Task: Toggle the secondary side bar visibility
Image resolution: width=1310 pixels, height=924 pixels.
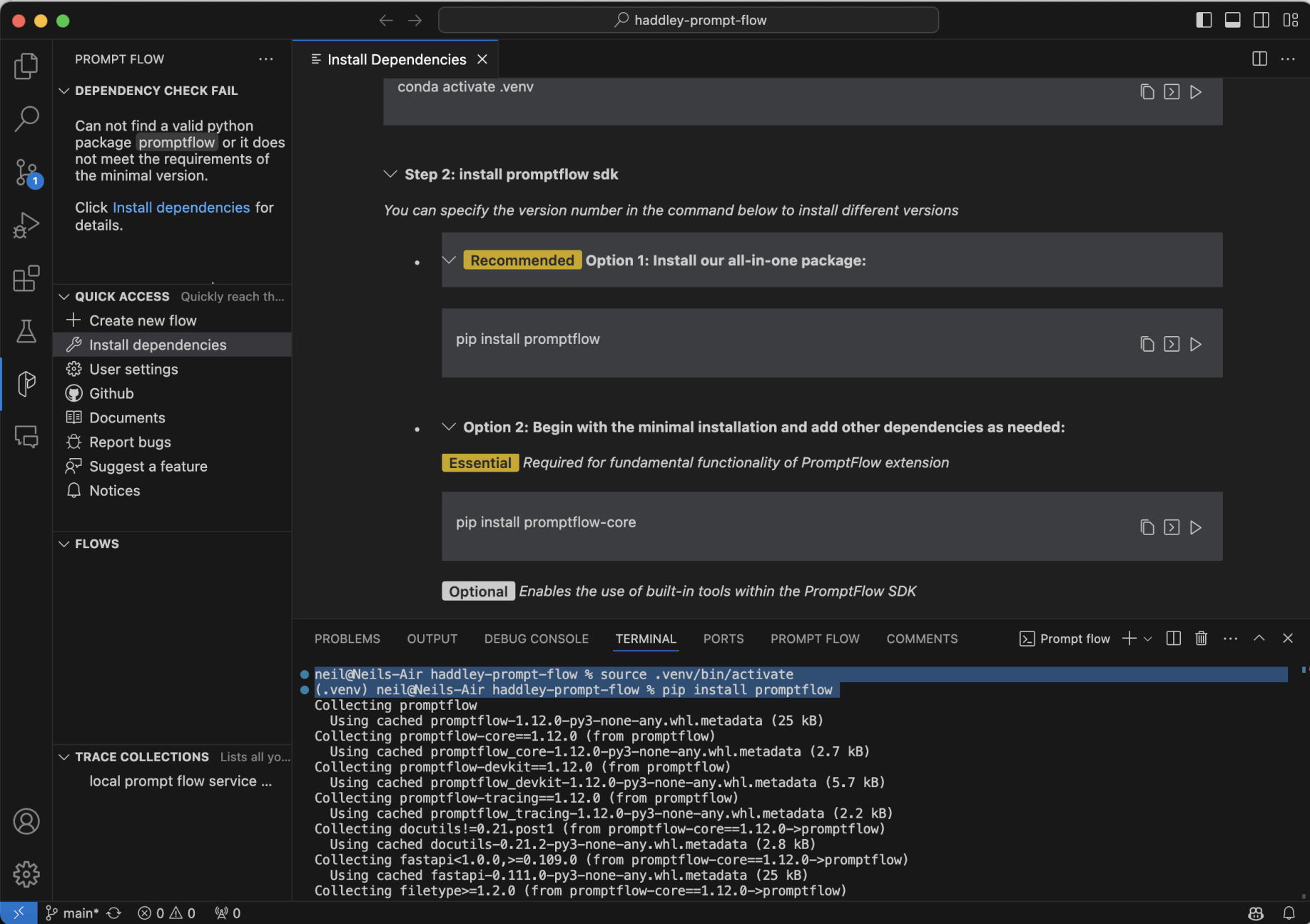Action: [x=1261, y=20]
